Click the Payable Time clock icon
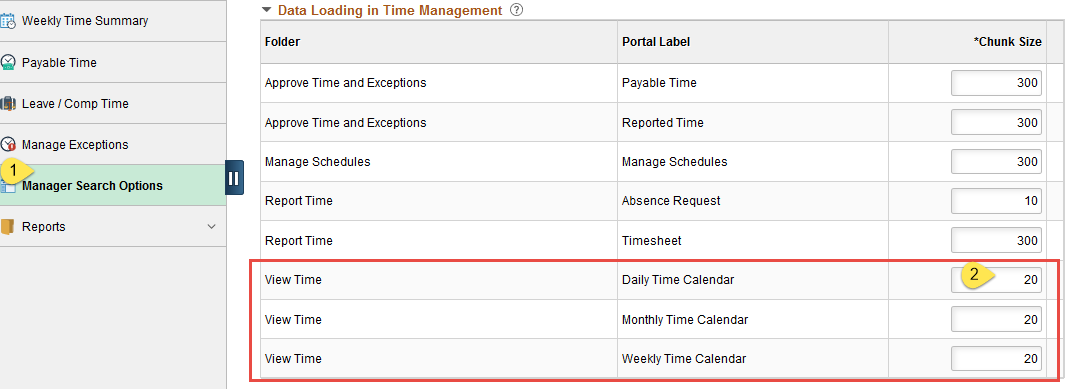The image size is (1067, 389). pos(7,63)
